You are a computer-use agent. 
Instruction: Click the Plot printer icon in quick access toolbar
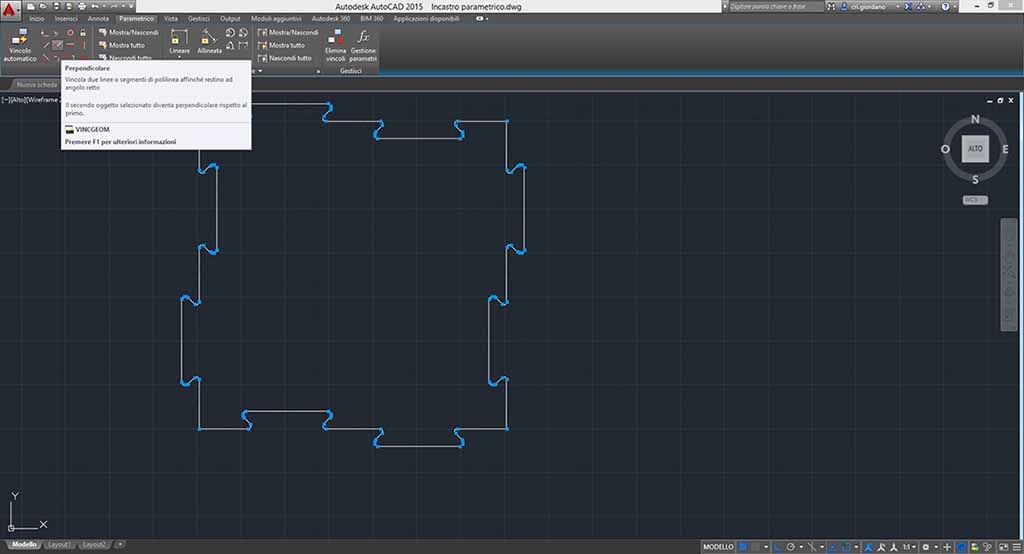(x=82, y=7)
